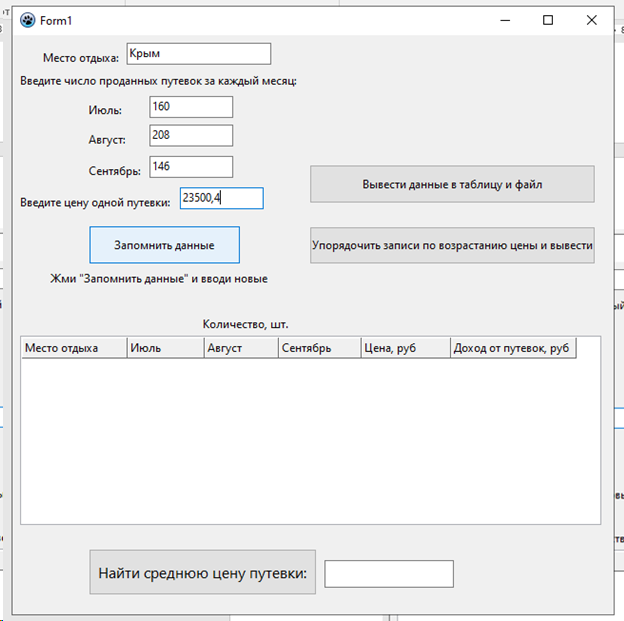Image resolution: width=624 pixels, height=621 pixels.
Task: Select the 'Сентябрь' table column header
Action: 318,348
